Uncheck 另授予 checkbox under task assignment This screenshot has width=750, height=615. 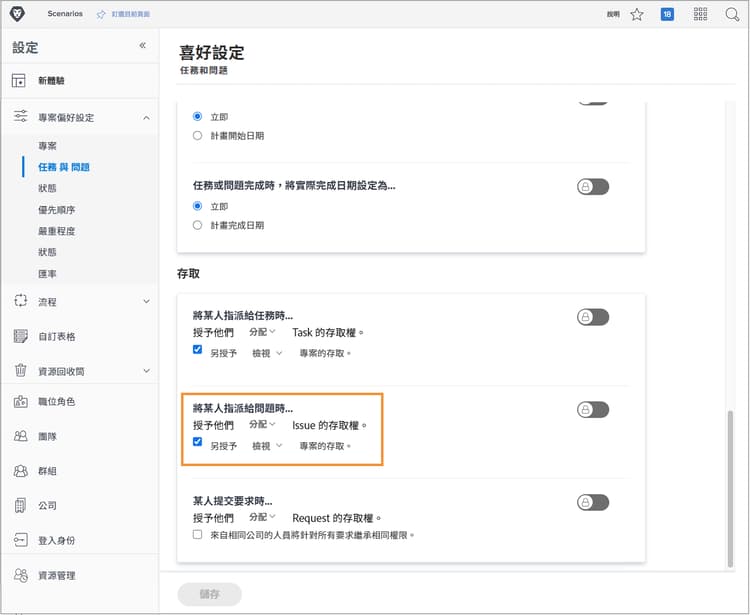tap(197, 350)
